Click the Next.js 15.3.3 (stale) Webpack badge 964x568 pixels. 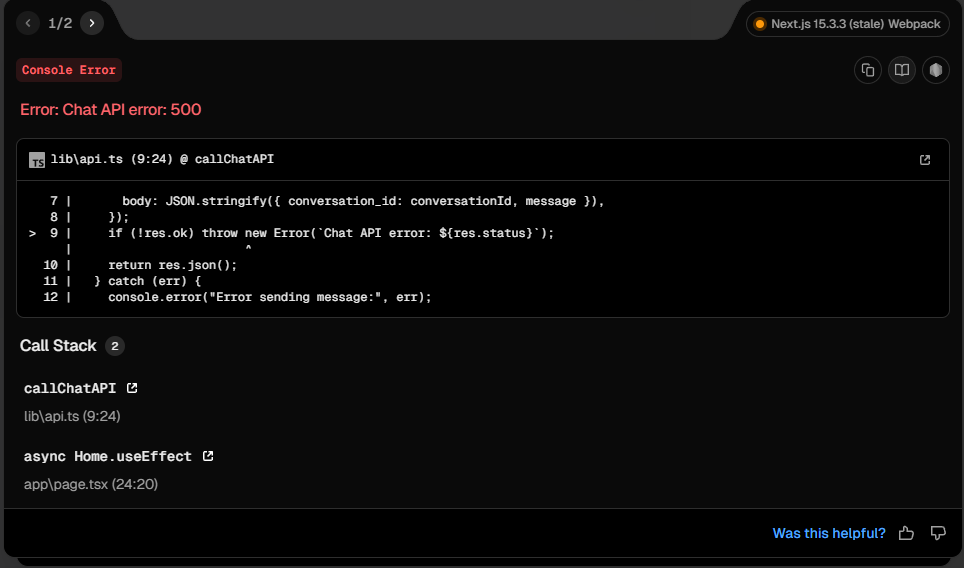tap(847, 24)
